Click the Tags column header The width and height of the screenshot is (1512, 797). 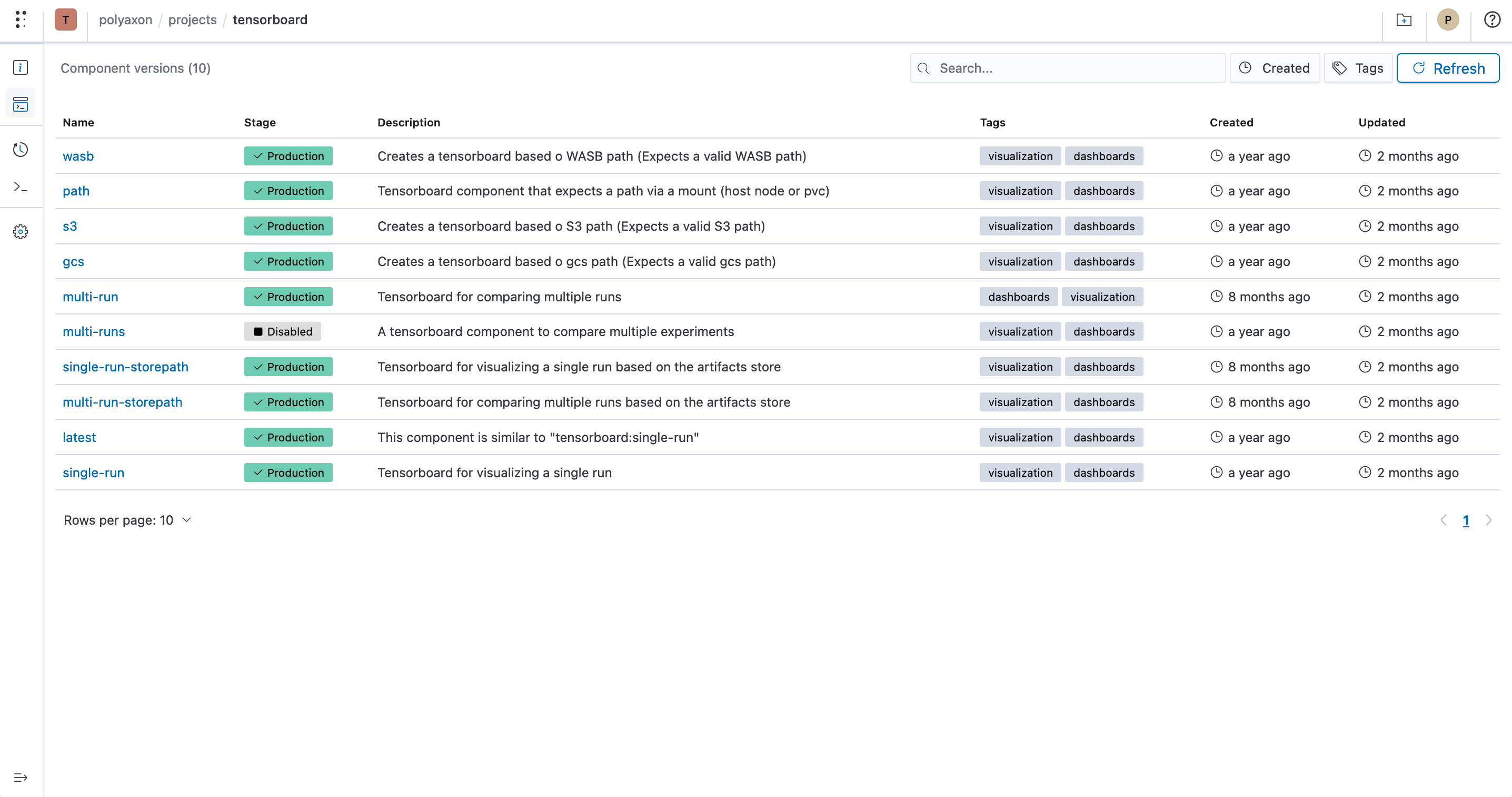tap(992, 122)
